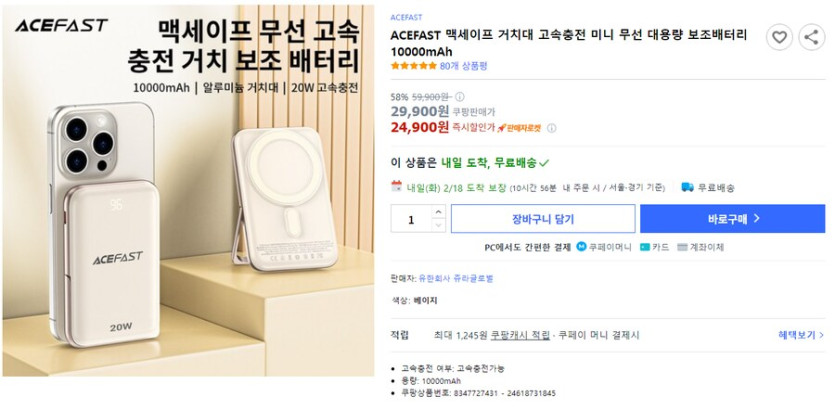
Task: Open seller 유한회사 쥬라글로벌 link
Action: click(455, 278)
